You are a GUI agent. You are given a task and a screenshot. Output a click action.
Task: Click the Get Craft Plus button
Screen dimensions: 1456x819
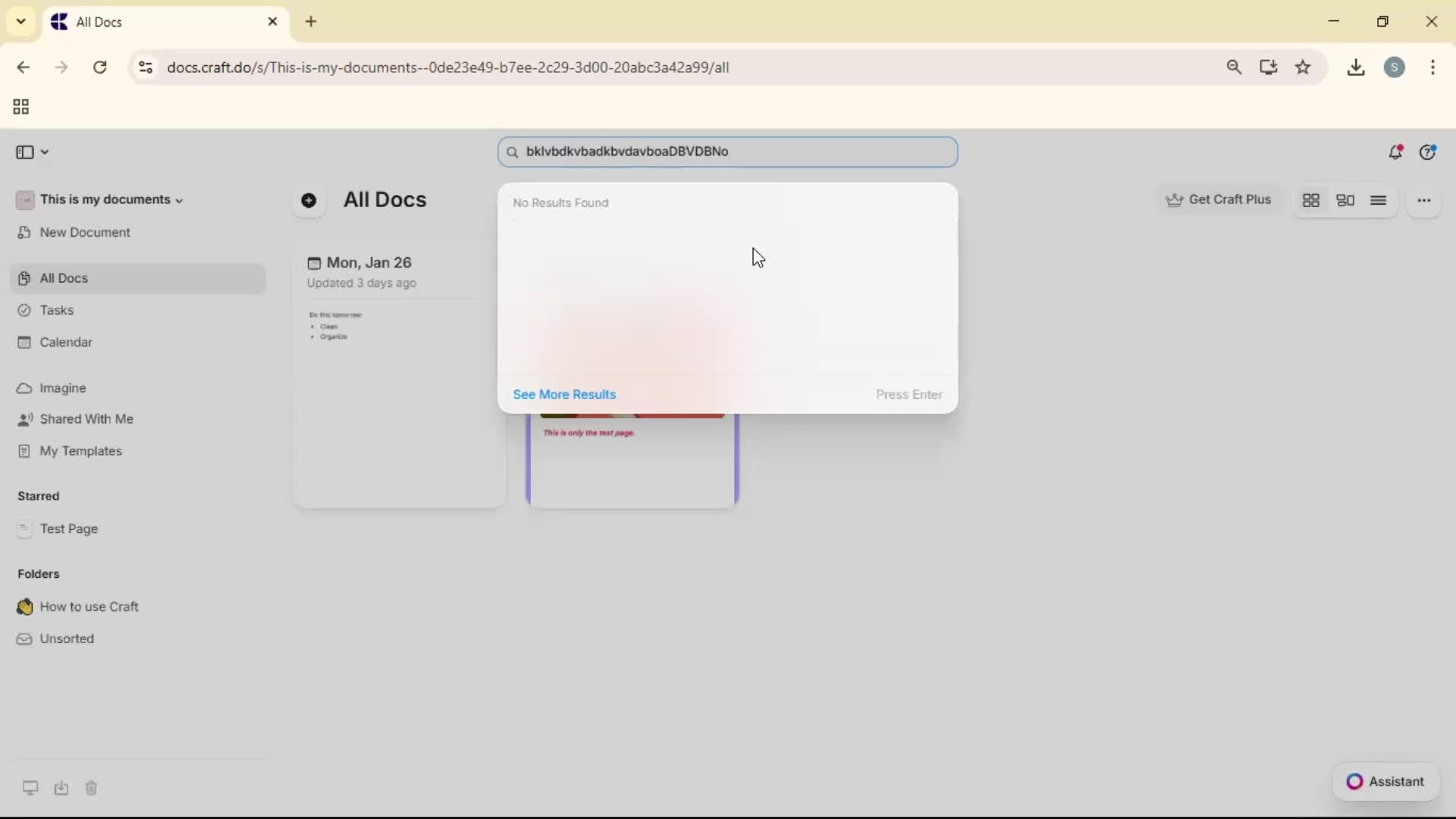coord(1219,199)
